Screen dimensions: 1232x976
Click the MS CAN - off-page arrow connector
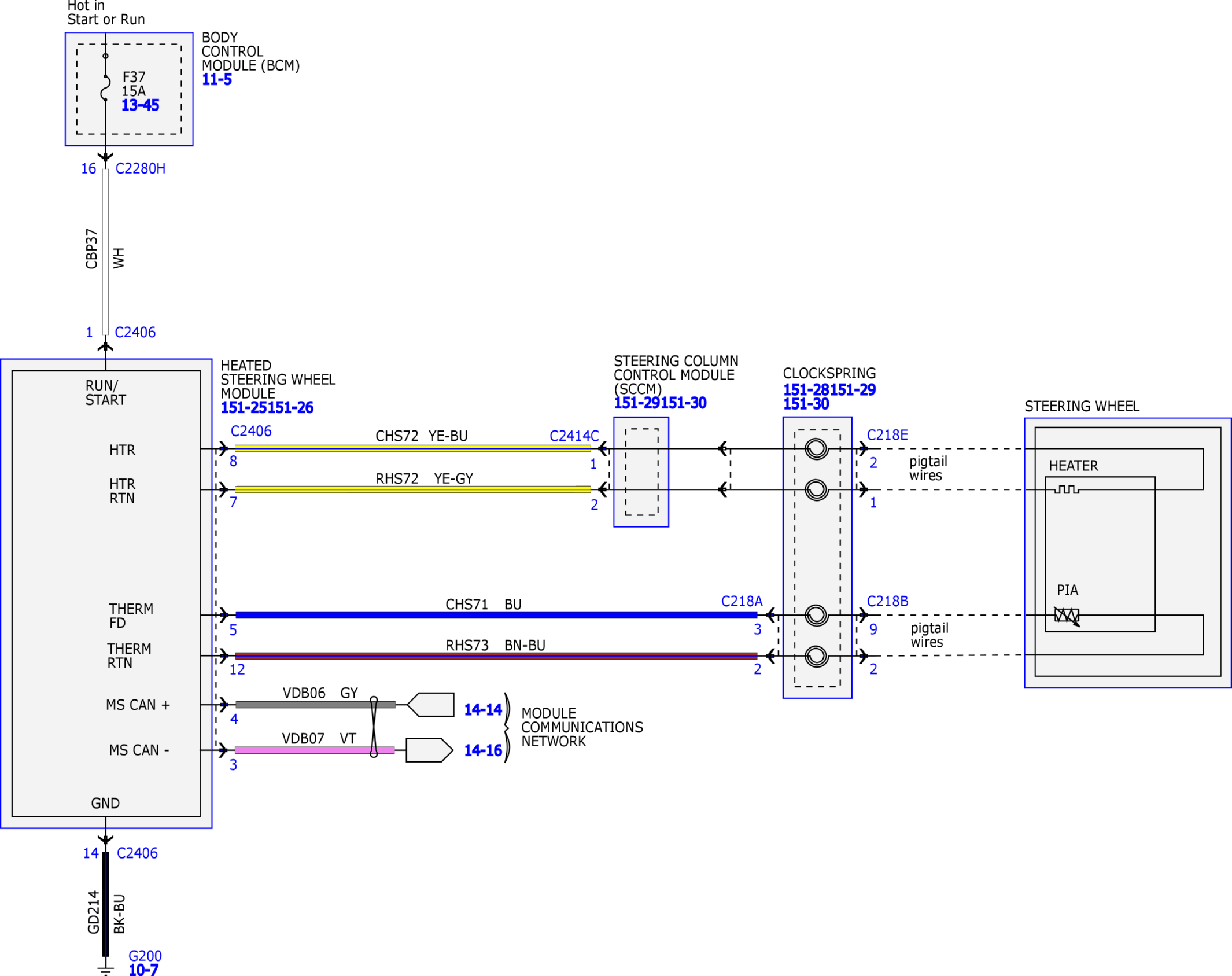[x=429, y=750]
